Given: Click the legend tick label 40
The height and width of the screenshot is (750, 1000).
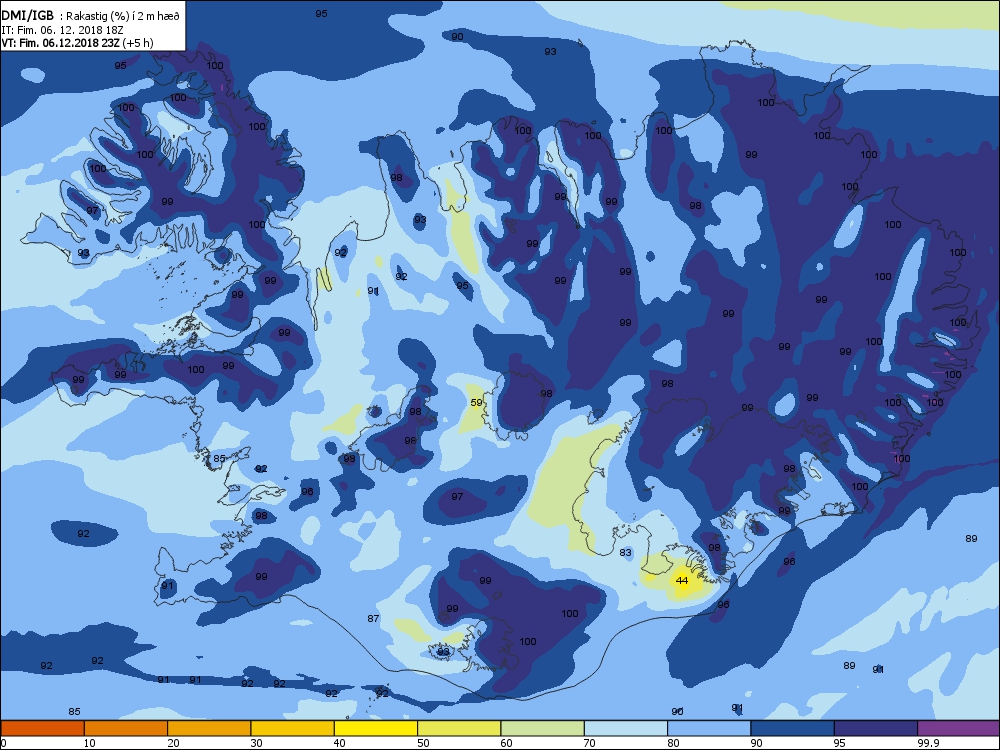Looking at the screenshot, I should click(x=340, y=743).
